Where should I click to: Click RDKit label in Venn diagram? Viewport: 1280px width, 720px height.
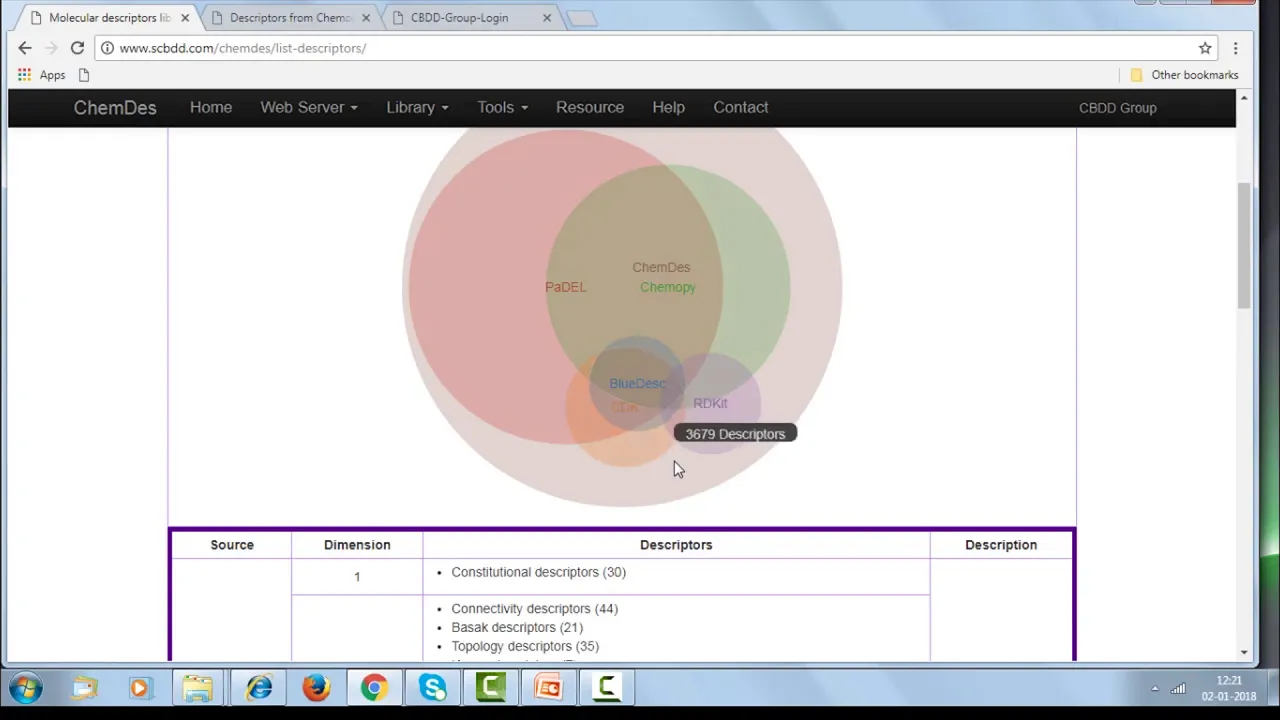[x=710, y=403]
